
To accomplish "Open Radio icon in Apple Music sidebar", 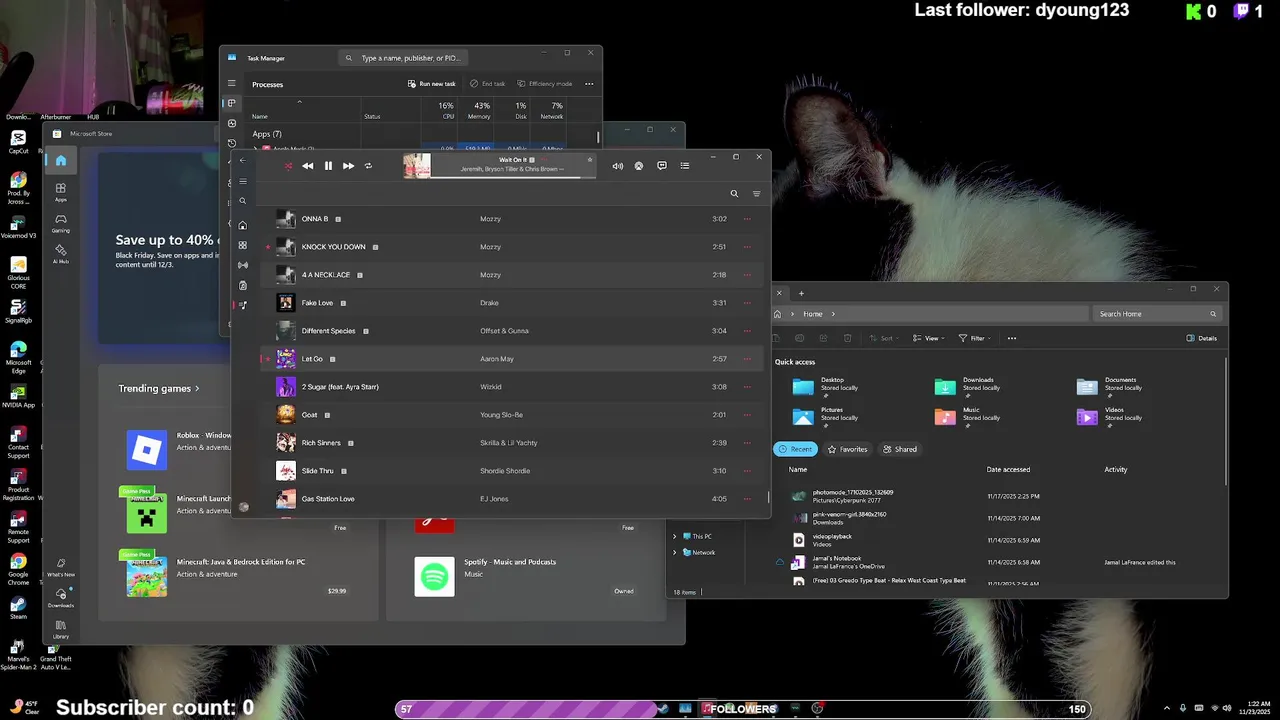I will tap(243, 266).
